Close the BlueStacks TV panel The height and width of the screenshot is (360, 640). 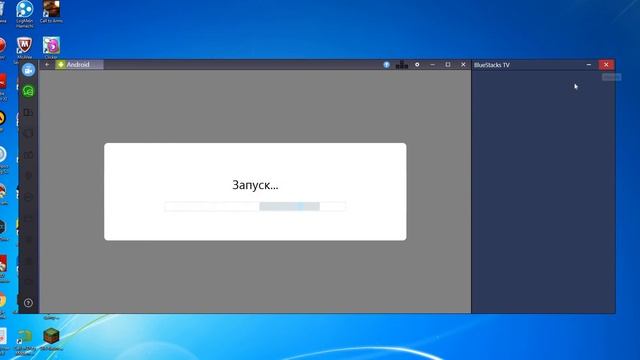tap(606, 64)
